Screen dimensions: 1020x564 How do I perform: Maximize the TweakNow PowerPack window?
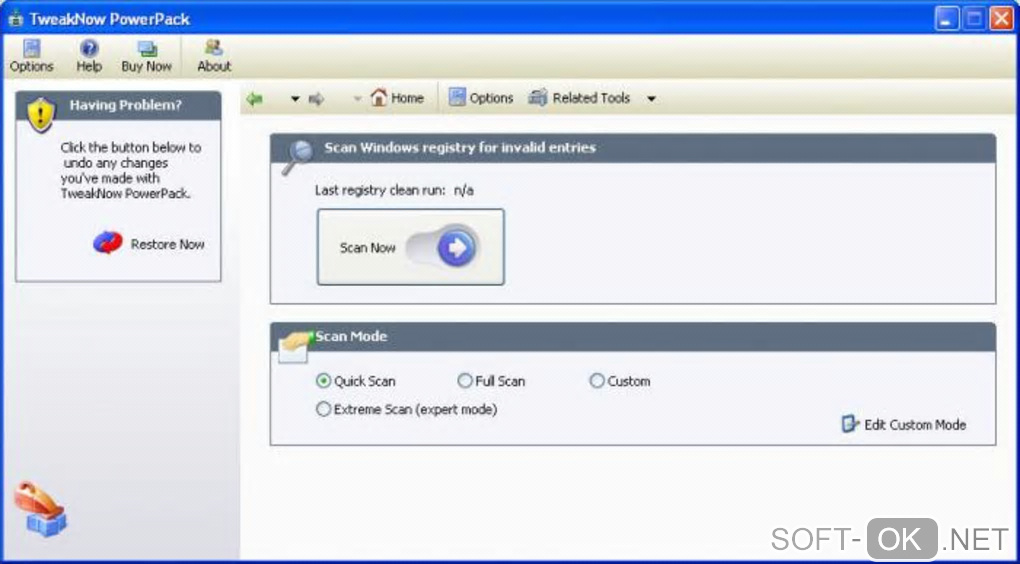[974, 19]
